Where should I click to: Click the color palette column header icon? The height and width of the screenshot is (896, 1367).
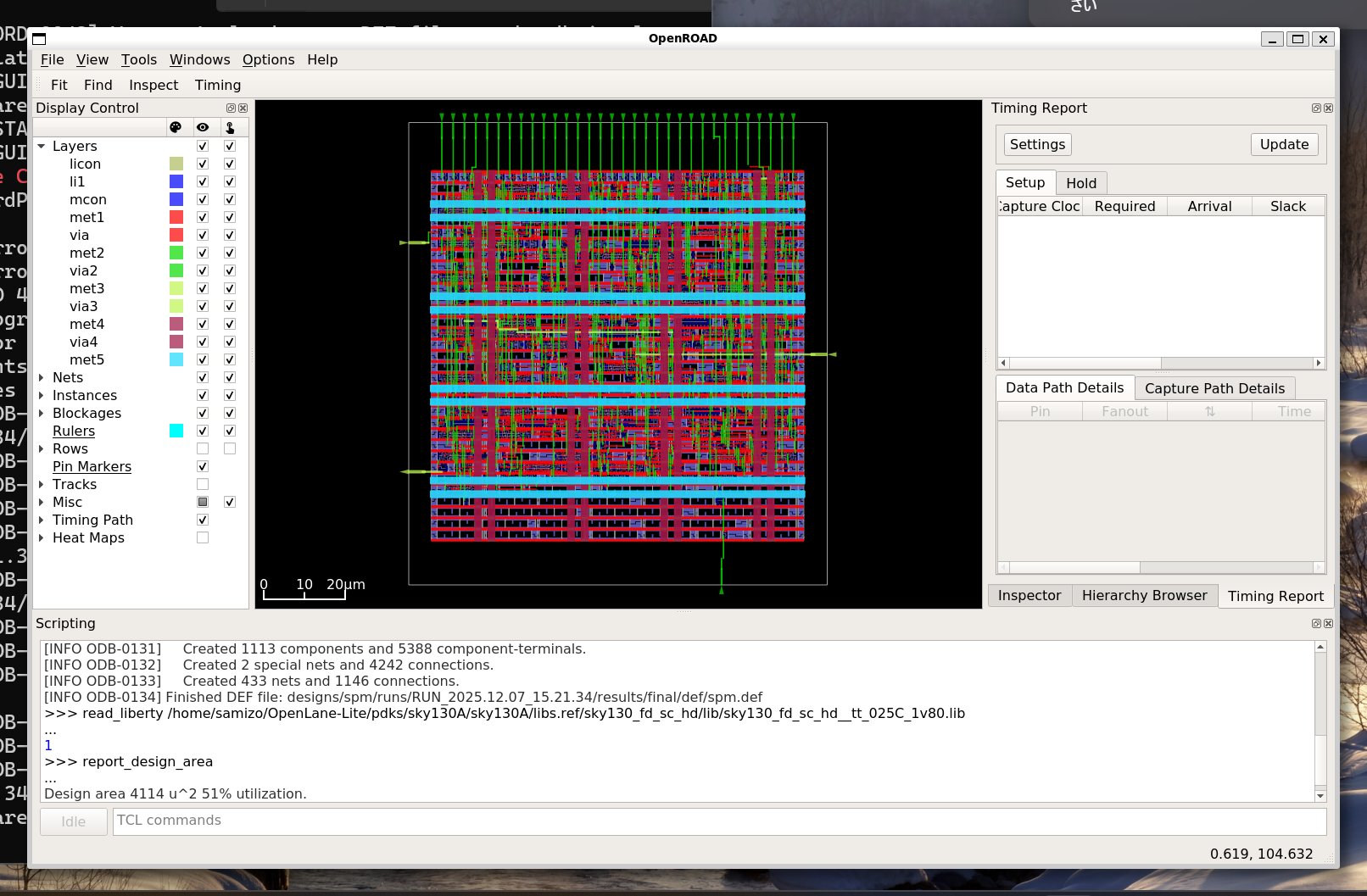(x=176, y=127)
